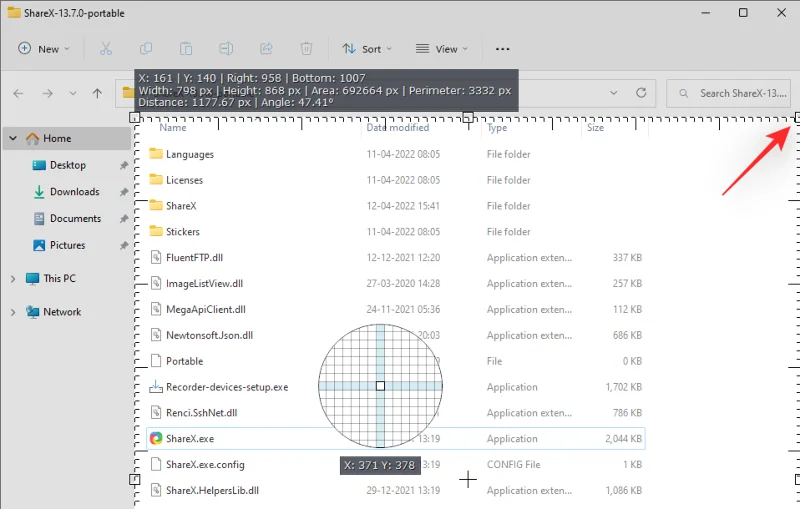Click the CONFIG File type cell
Image resolution: width=800 pixels, height=509 pixels.
click(513, 465)
